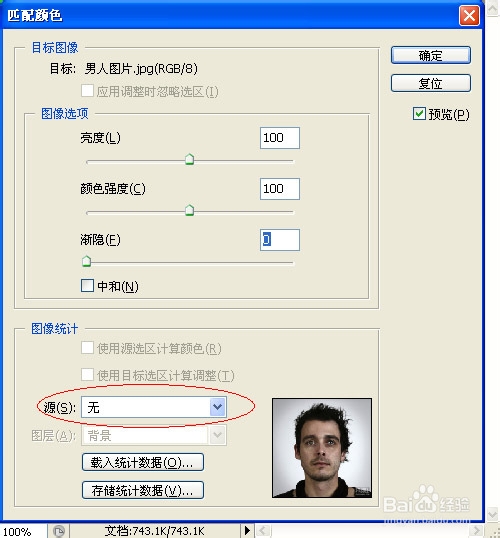The width and height of the screenshot is (500, 538).
Task: Click the vertical scrollbar up arrow
Action: (x=492, y=8)
